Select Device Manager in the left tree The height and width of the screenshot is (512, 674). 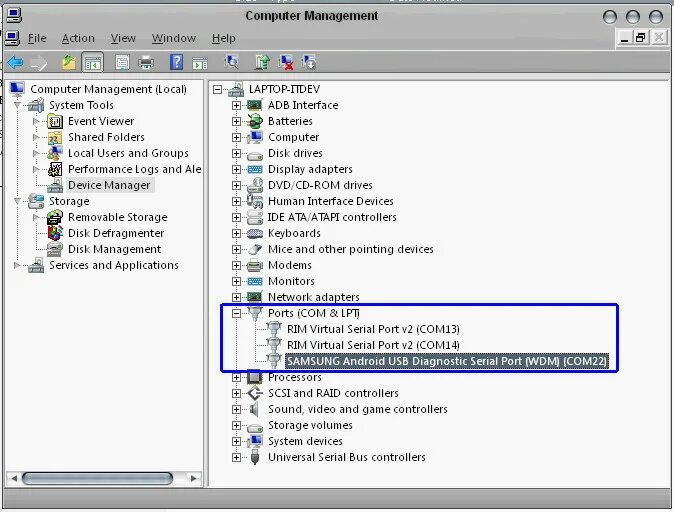click(x=109, y=185)
